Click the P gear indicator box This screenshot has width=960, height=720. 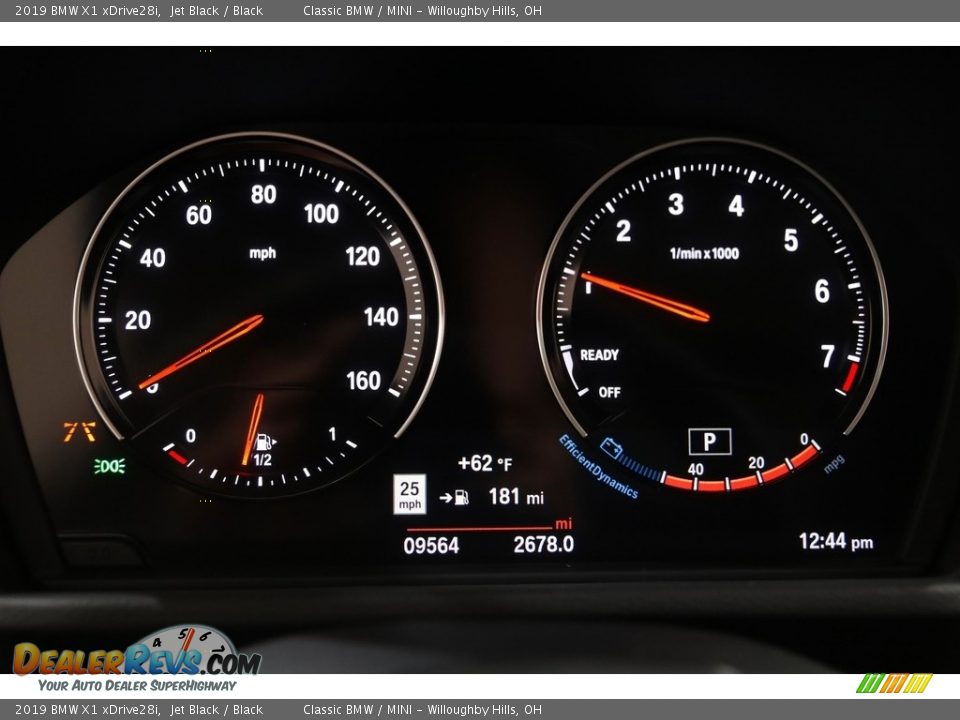710,441
